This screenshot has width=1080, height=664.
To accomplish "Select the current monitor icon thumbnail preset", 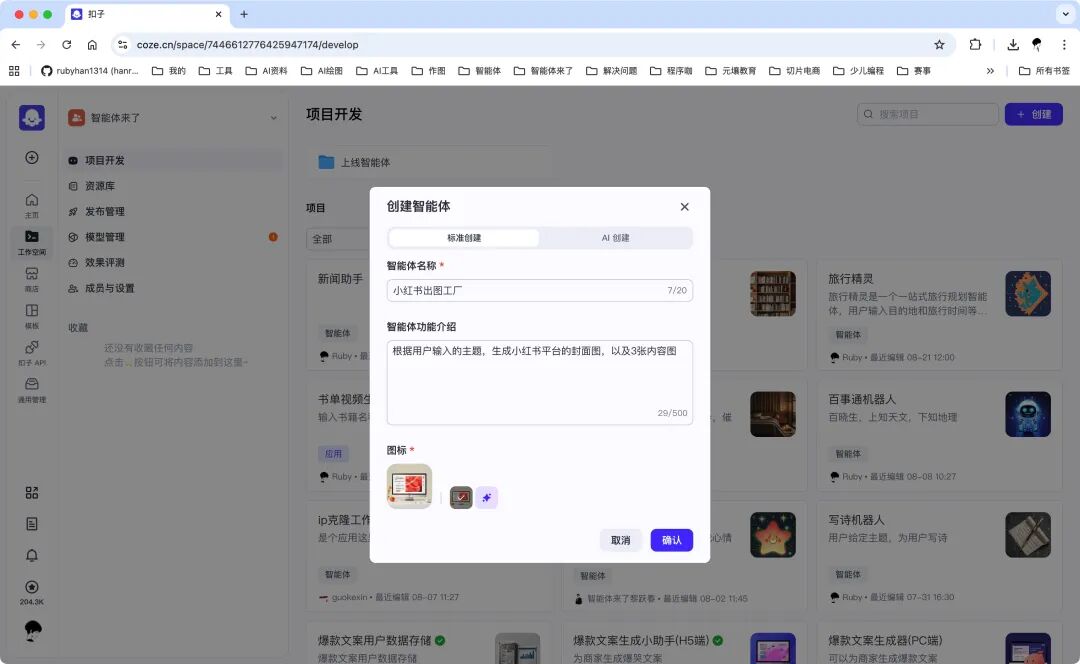I will [460, 496].
